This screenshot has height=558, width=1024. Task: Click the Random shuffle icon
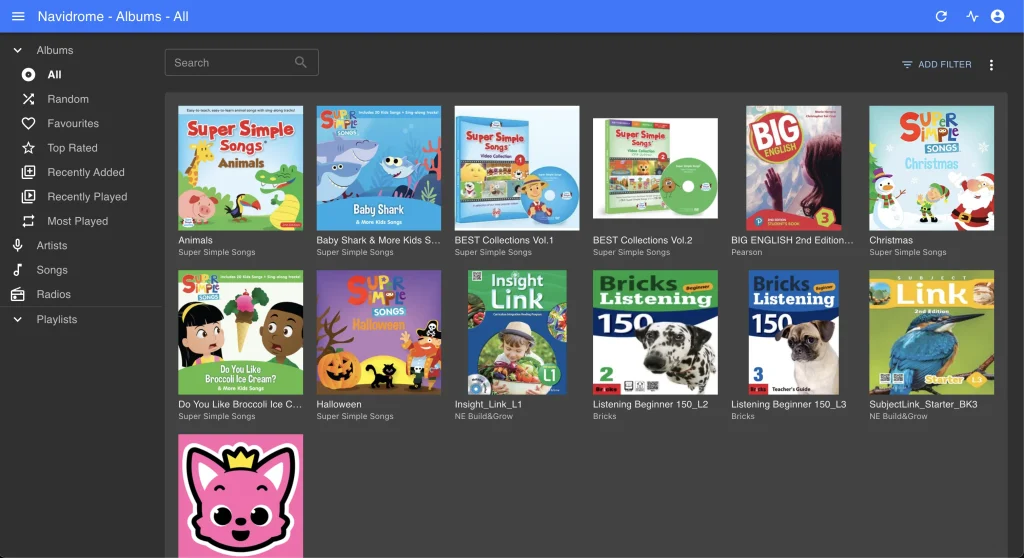click(x=28, y=99)
